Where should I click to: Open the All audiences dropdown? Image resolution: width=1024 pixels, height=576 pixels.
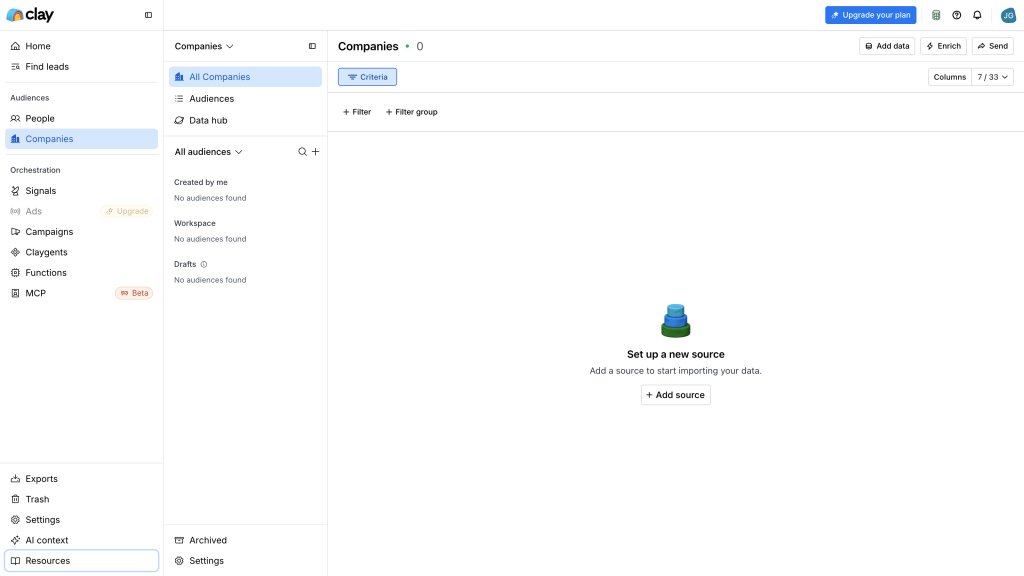point(208,152)
